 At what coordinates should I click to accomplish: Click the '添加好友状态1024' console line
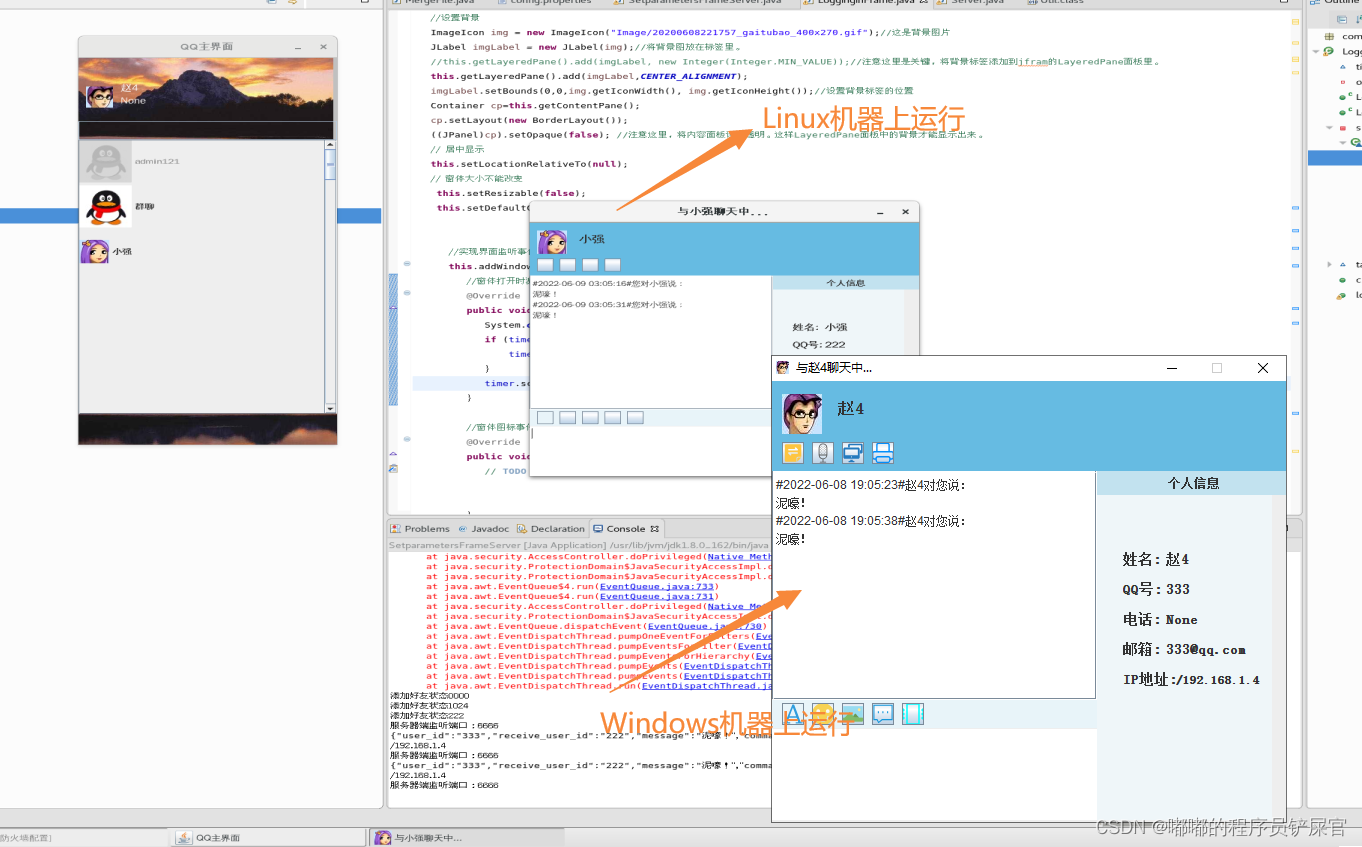pos(428,705)
